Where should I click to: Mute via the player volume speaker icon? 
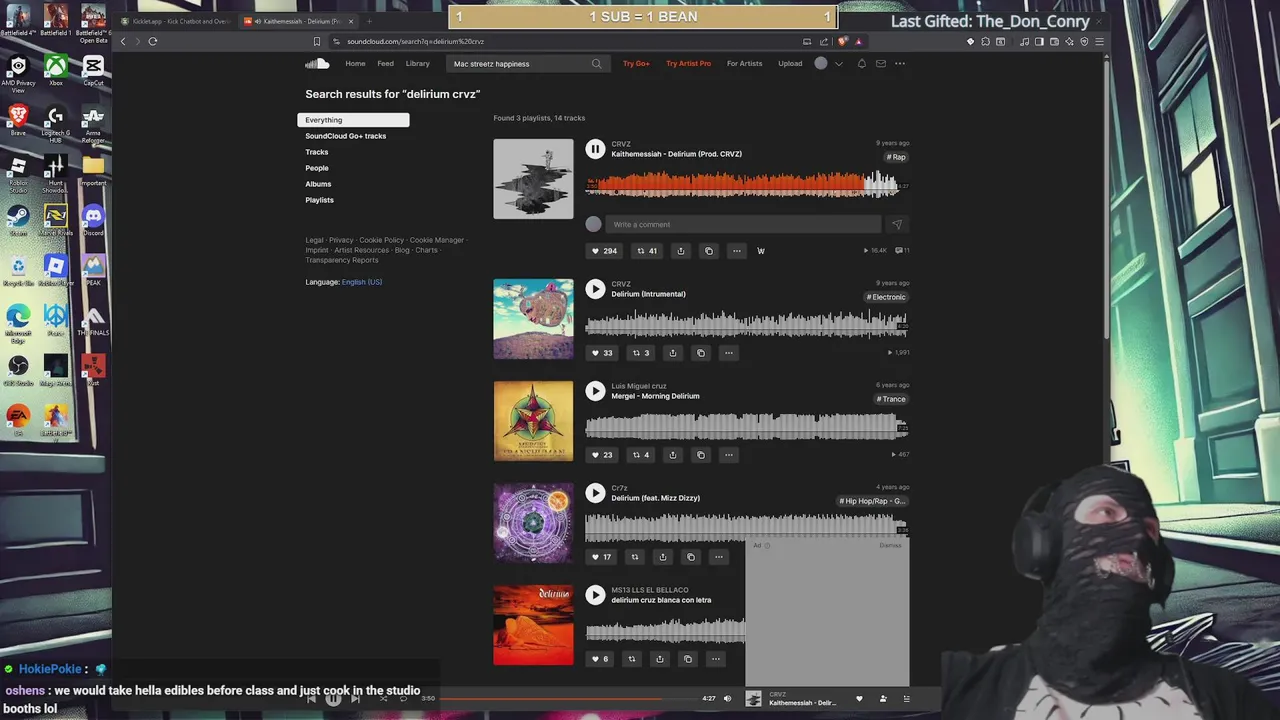(727, 699)
